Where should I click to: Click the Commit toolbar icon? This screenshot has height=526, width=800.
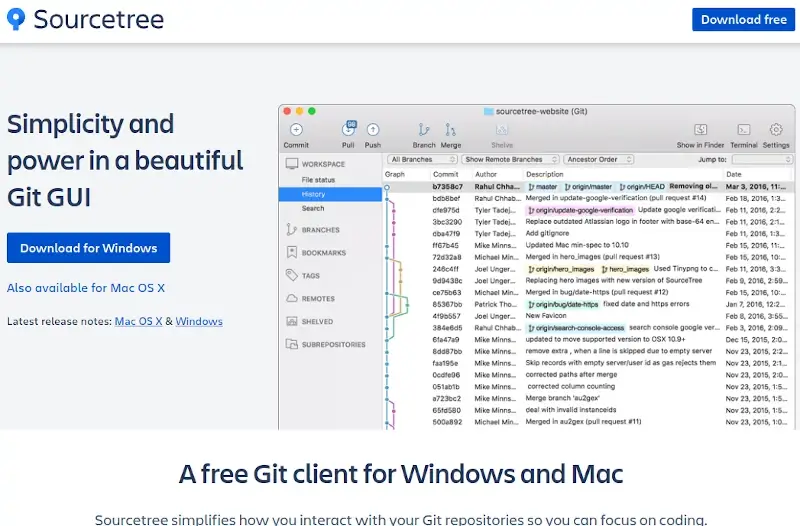click(296, 130)
